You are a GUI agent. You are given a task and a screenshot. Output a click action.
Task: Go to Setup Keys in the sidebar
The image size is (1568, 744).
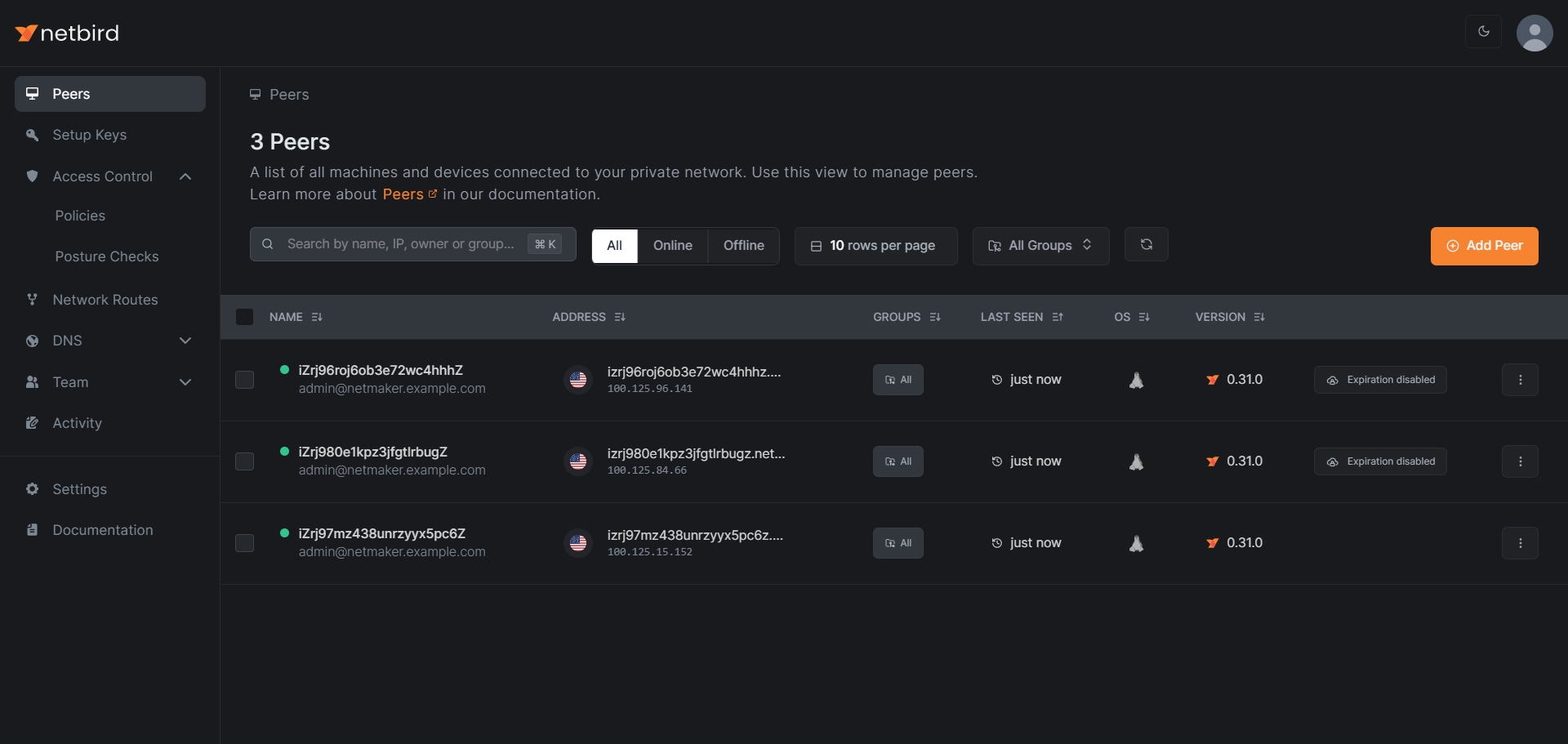(89, 135)
